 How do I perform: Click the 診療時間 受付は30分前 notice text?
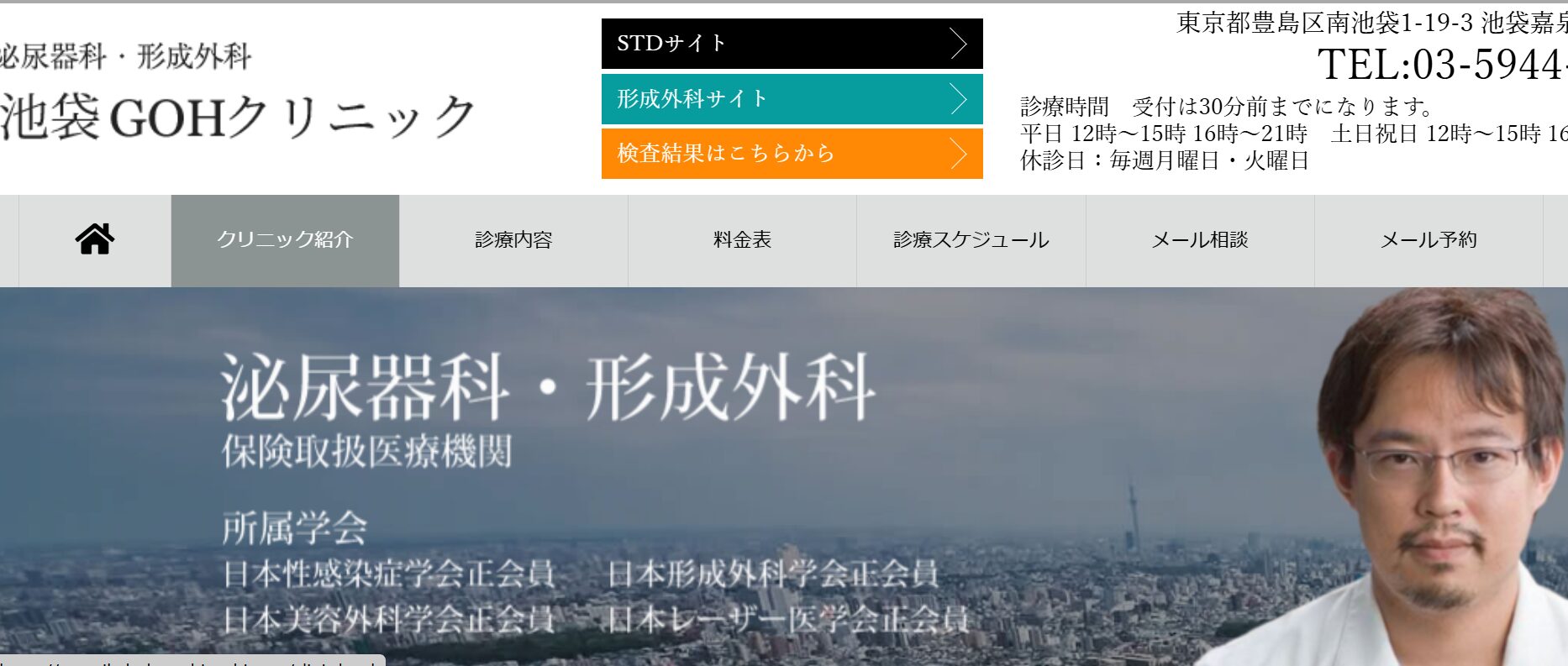(1226, 107)
